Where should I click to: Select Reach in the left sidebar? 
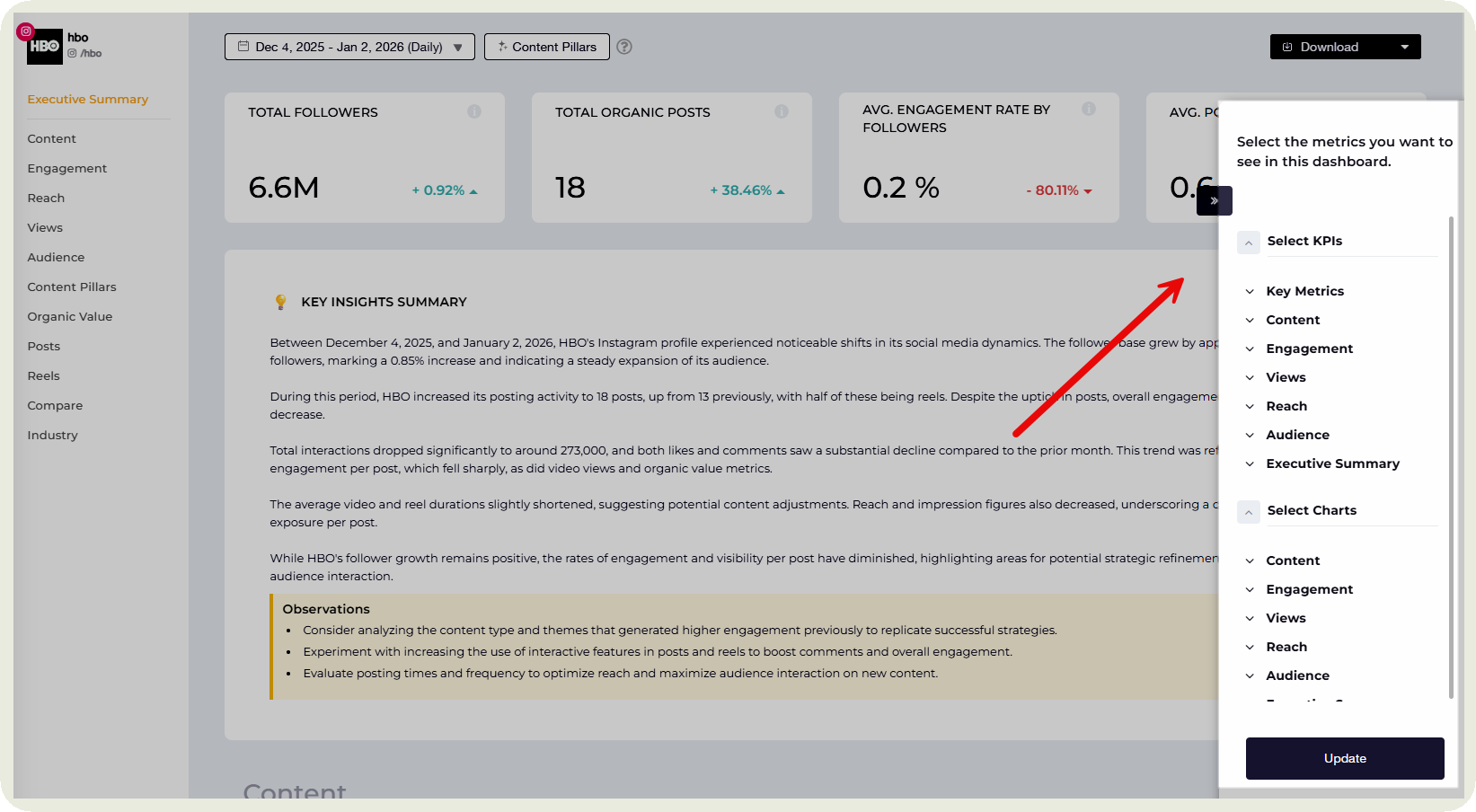point(46,198)
